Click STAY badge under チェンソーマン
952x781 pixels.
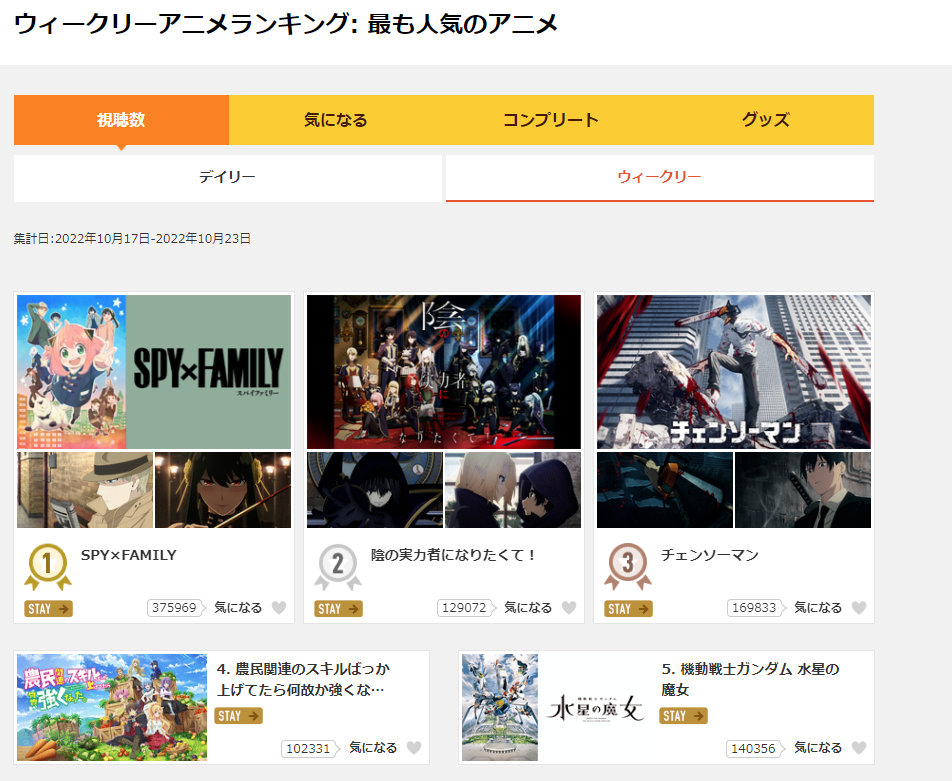tap(628, 609)
